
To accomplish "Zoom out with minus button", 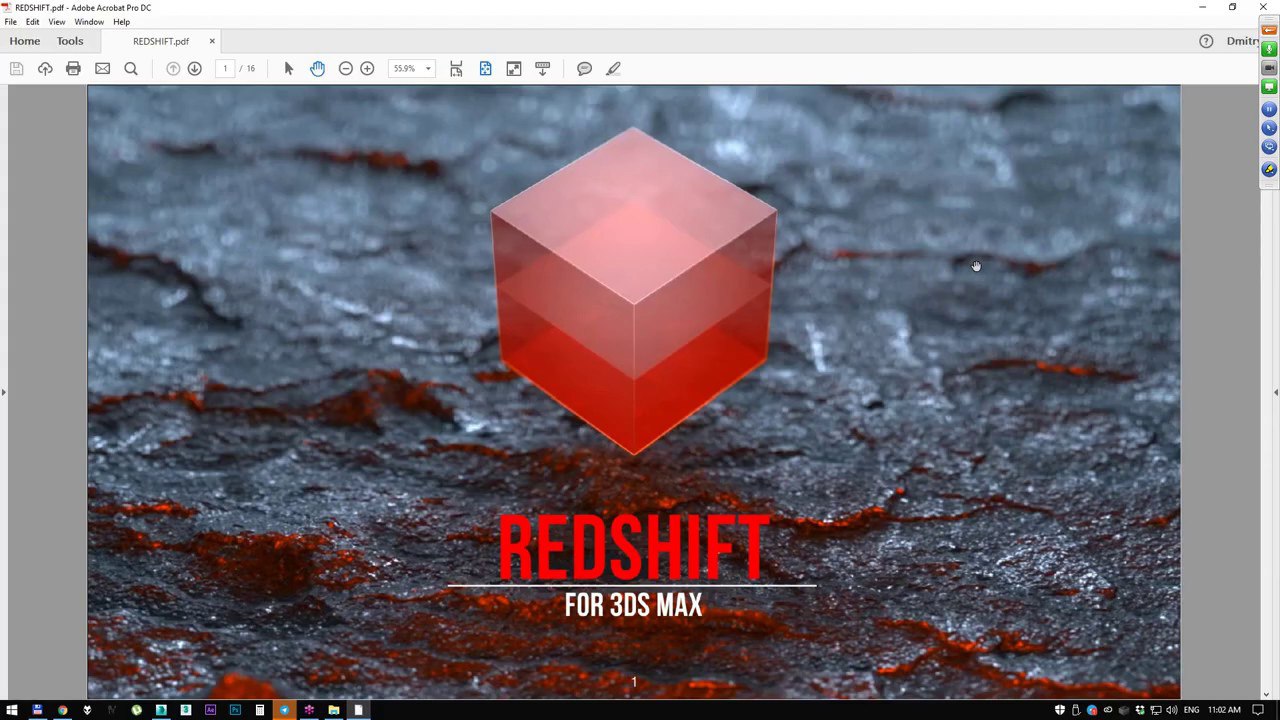I will point(346,68).
